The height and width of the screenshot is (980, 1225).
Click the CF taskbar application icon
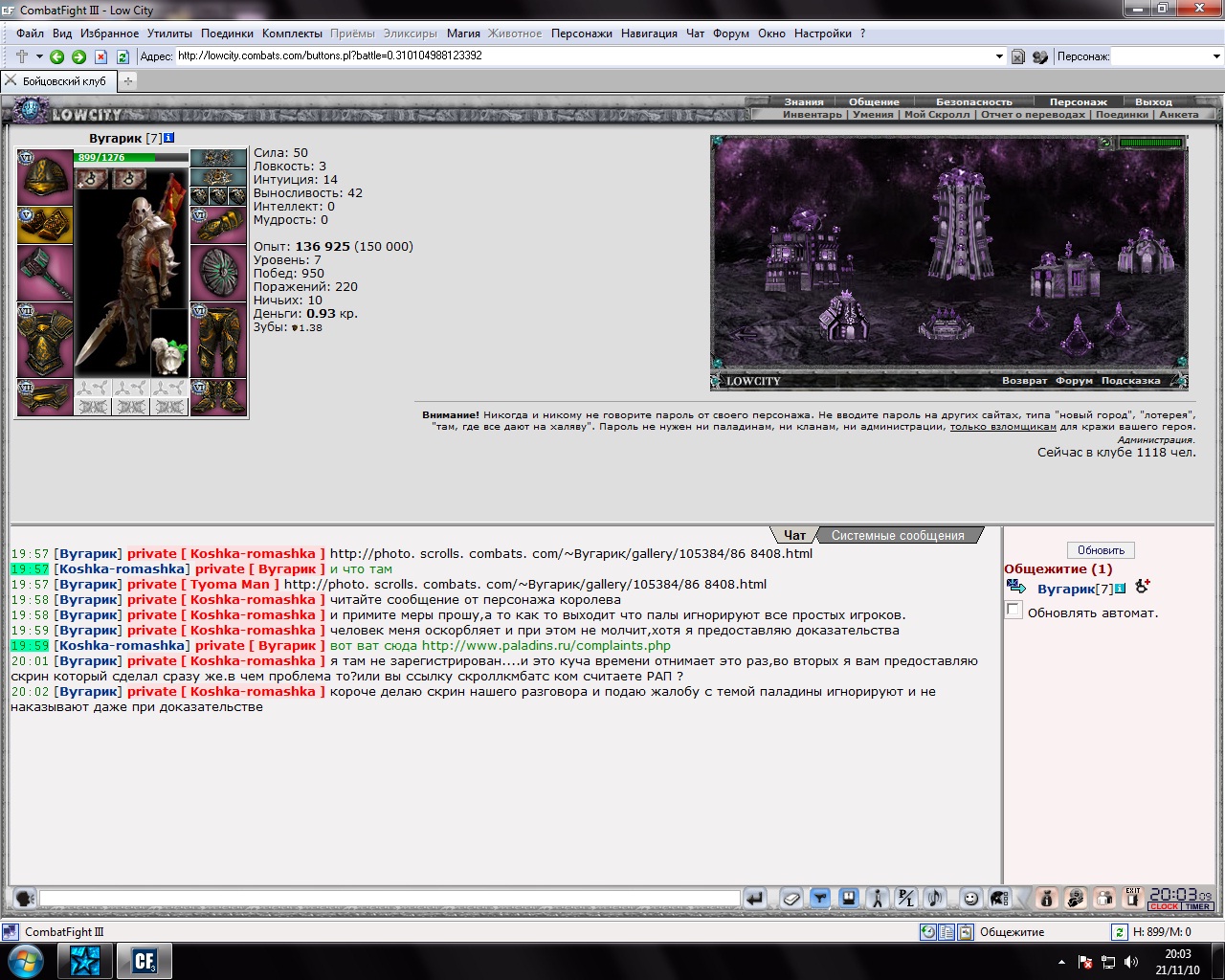(x=145, y=961)
